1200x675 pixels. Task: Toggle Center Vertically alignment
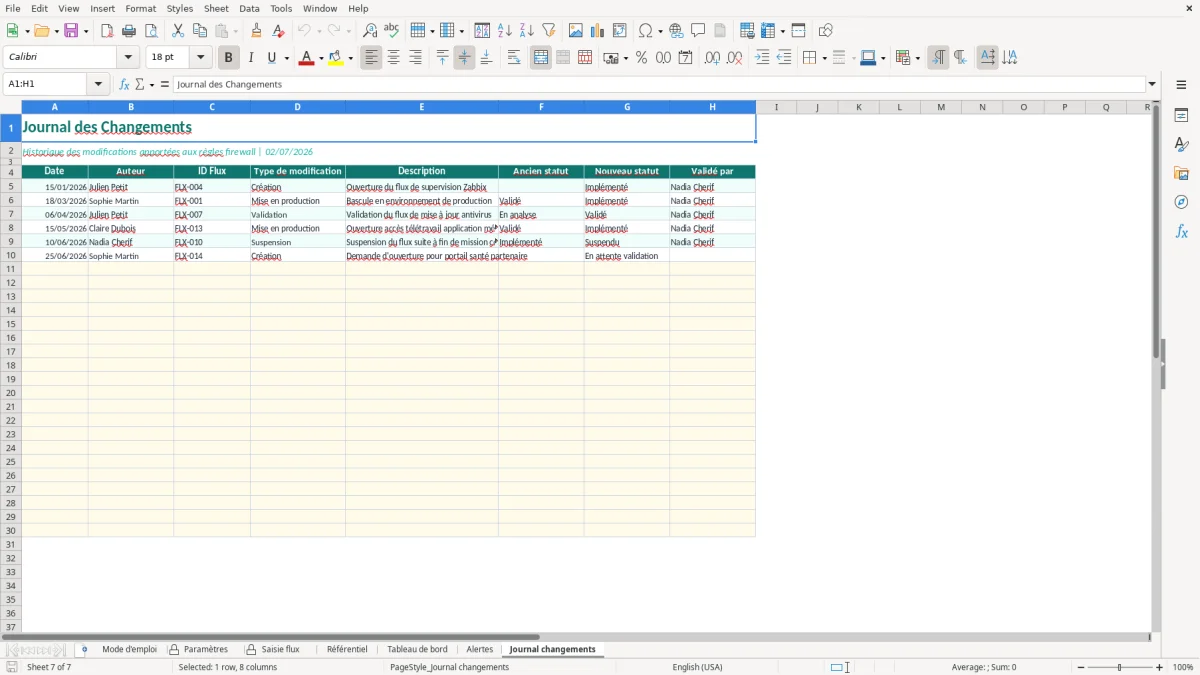464,58
